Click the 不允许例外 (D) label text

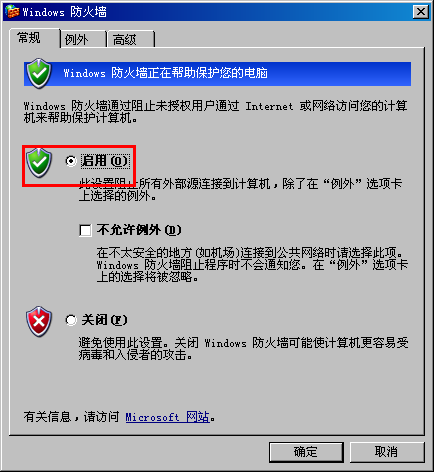(139, 230)
